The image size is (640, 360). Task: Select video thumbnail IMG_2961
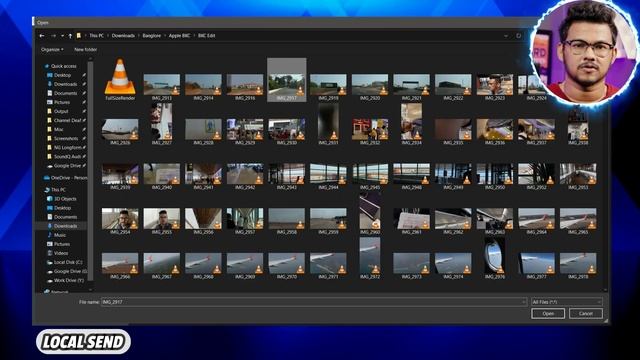pos(411,221)
